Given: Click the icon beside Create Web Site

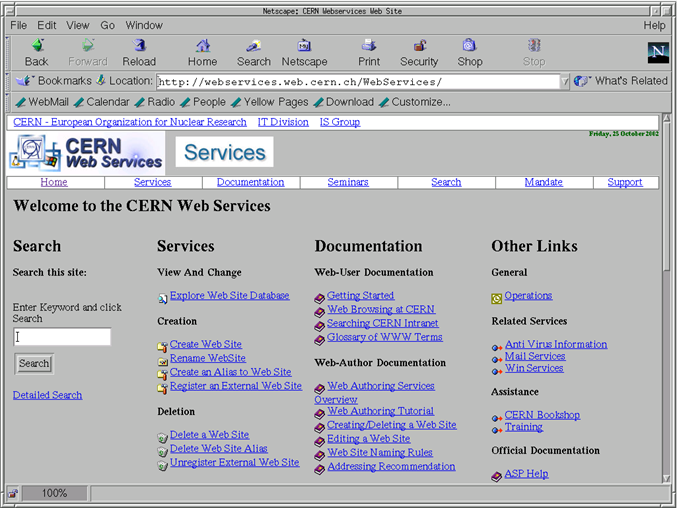Looking at the screenshot, I should pos(162,347).
